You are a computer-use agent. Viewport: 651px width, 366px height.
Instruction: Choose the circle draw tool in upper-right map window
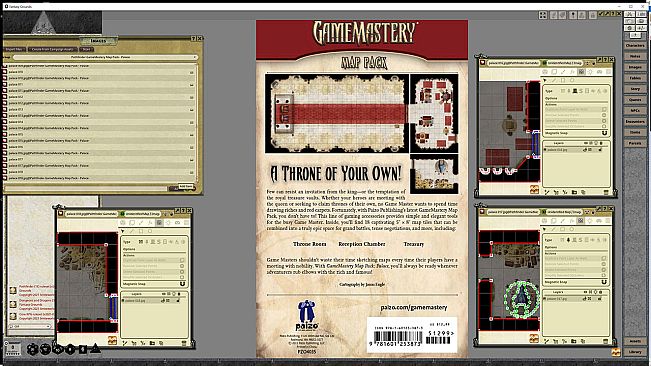point(572,80)
